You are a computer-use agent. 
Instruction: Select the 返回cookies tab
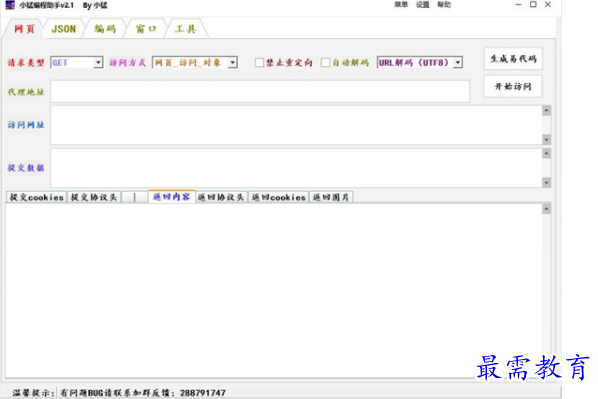click(278, 197)
